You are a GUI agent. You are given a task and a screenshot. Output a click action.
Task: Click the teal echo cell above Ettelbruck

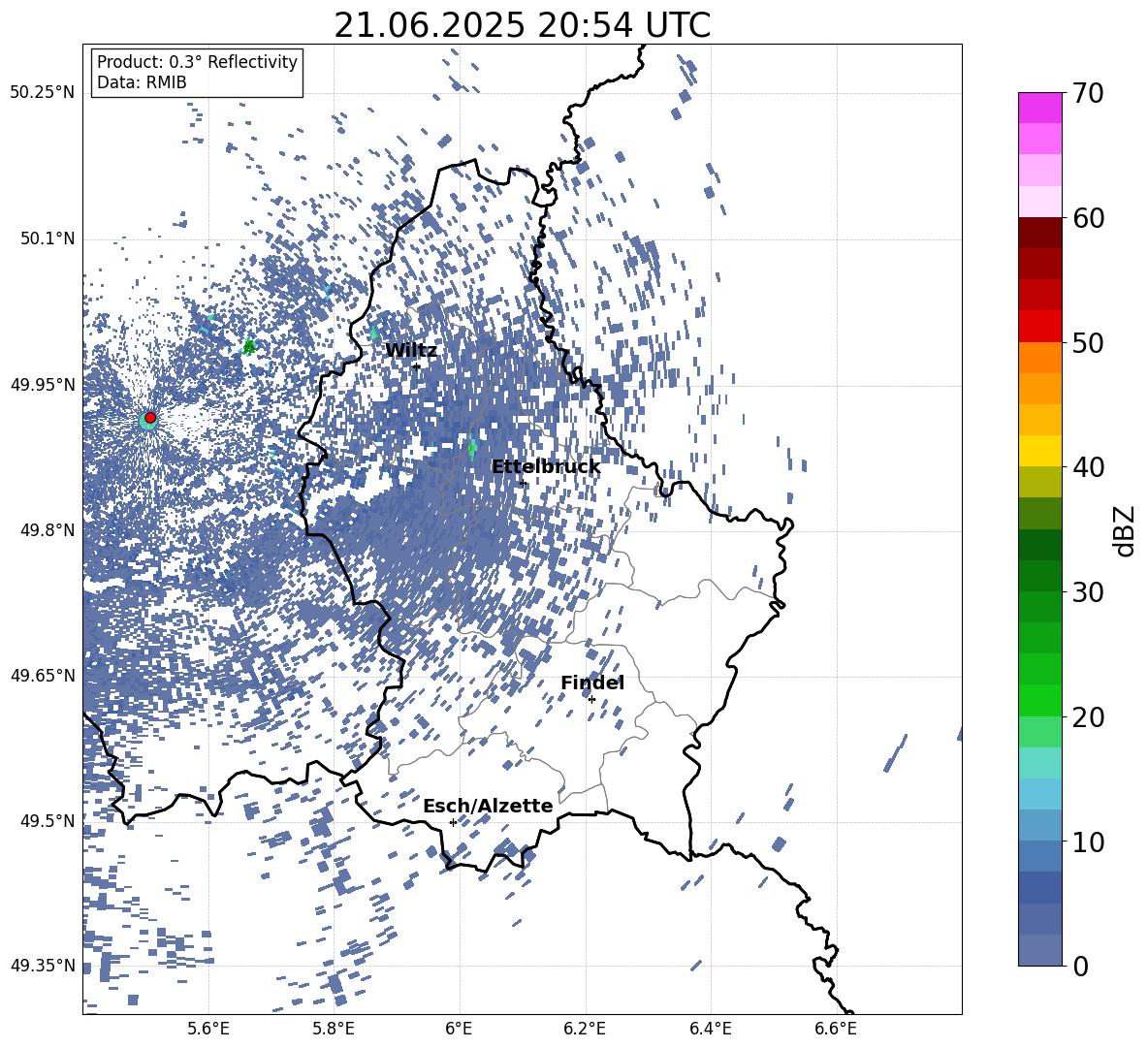(472, 446)
